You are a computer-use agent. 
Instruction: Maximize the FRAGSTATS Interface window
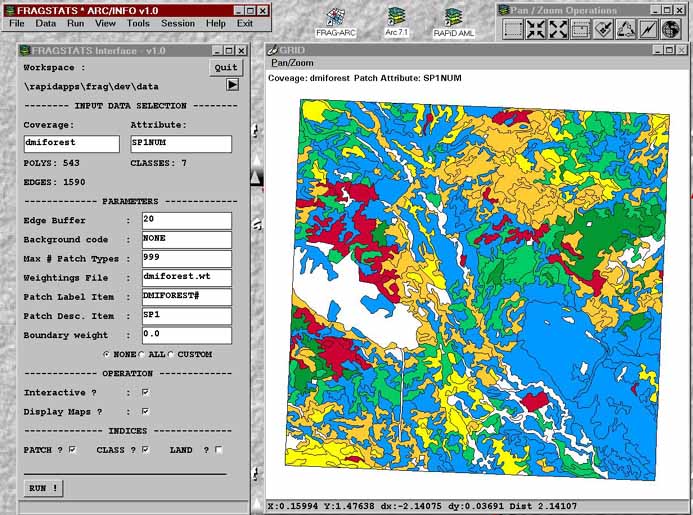point(229,50)
